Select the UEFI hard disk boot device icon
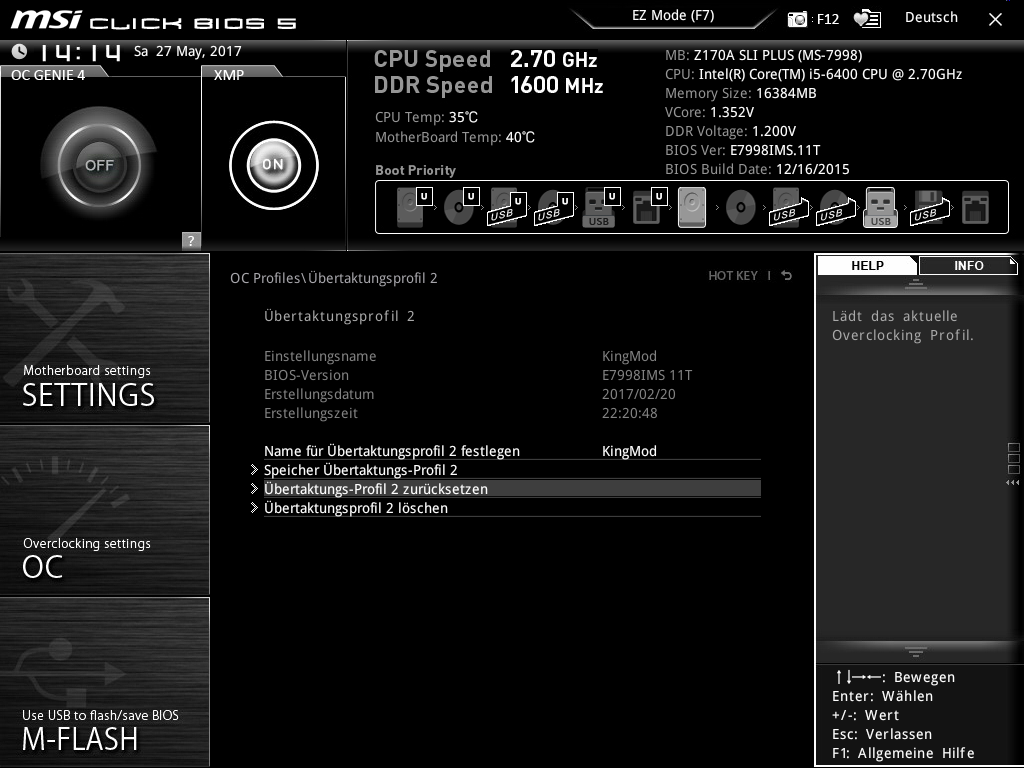The image size is (1024, 768). [414, 207]
